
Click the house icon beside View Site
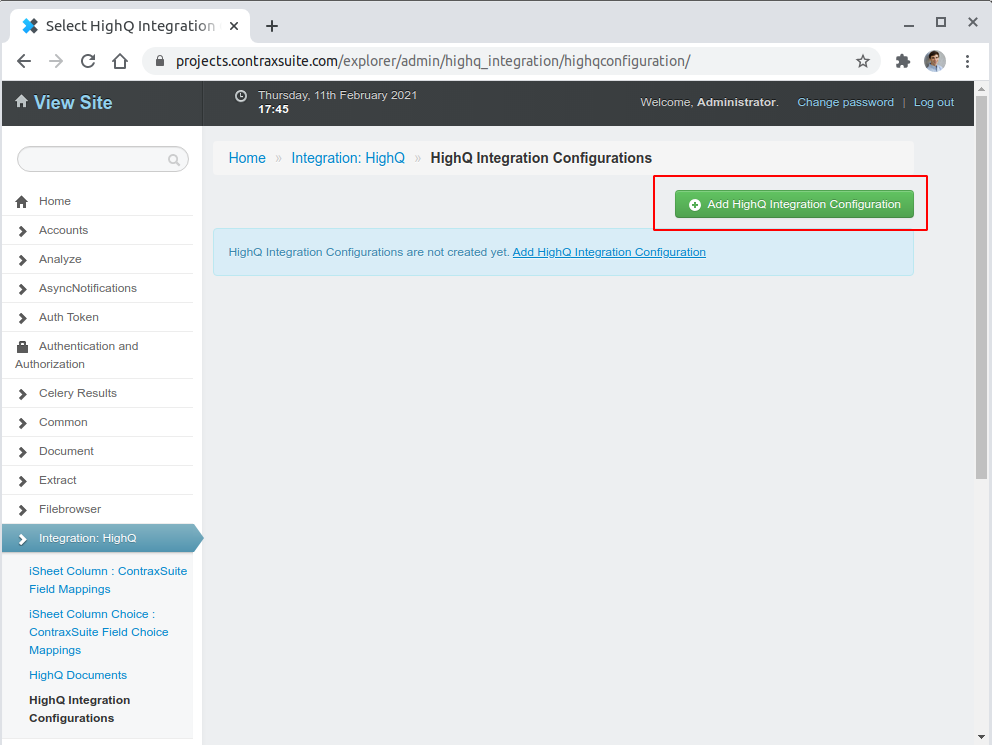pos(22,101)
